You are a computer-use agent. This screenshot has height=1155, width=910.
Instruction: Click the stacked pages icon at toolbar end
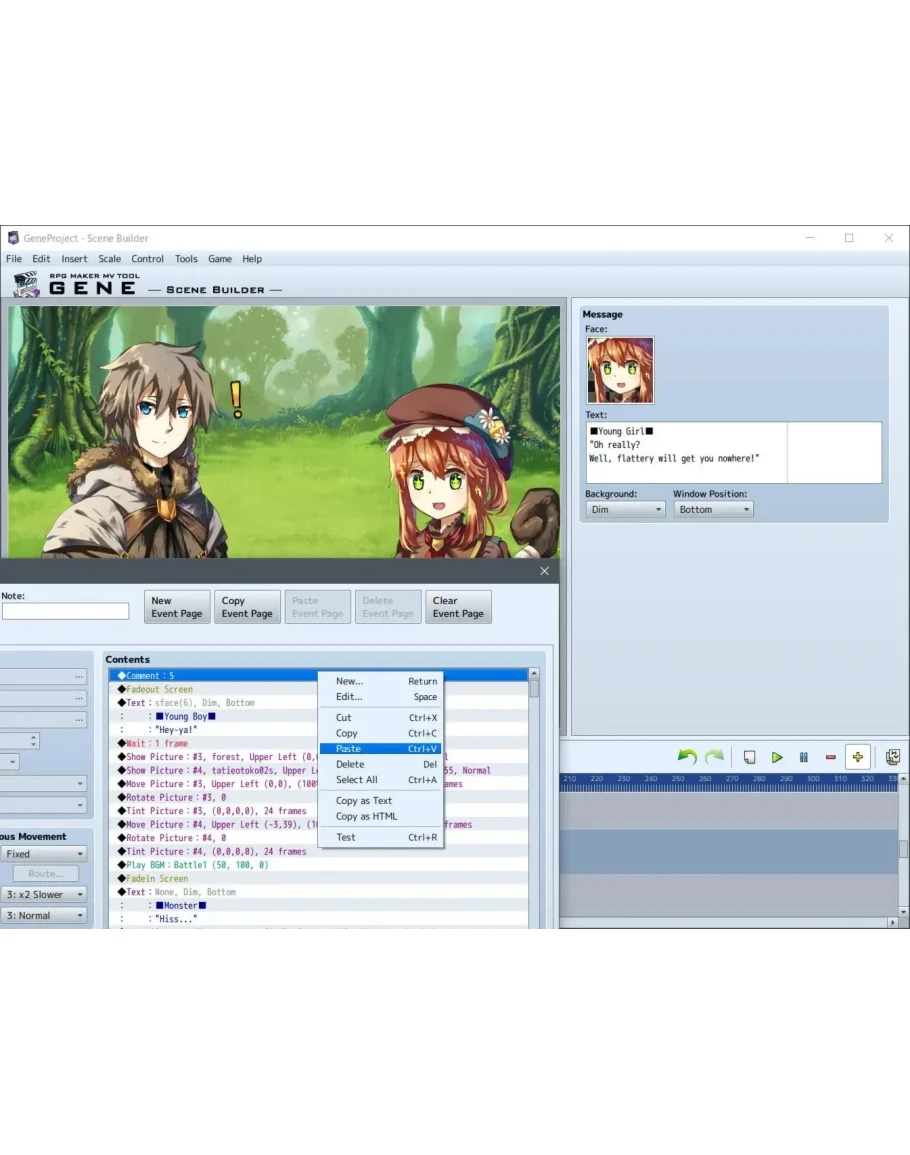coord(893,758)
